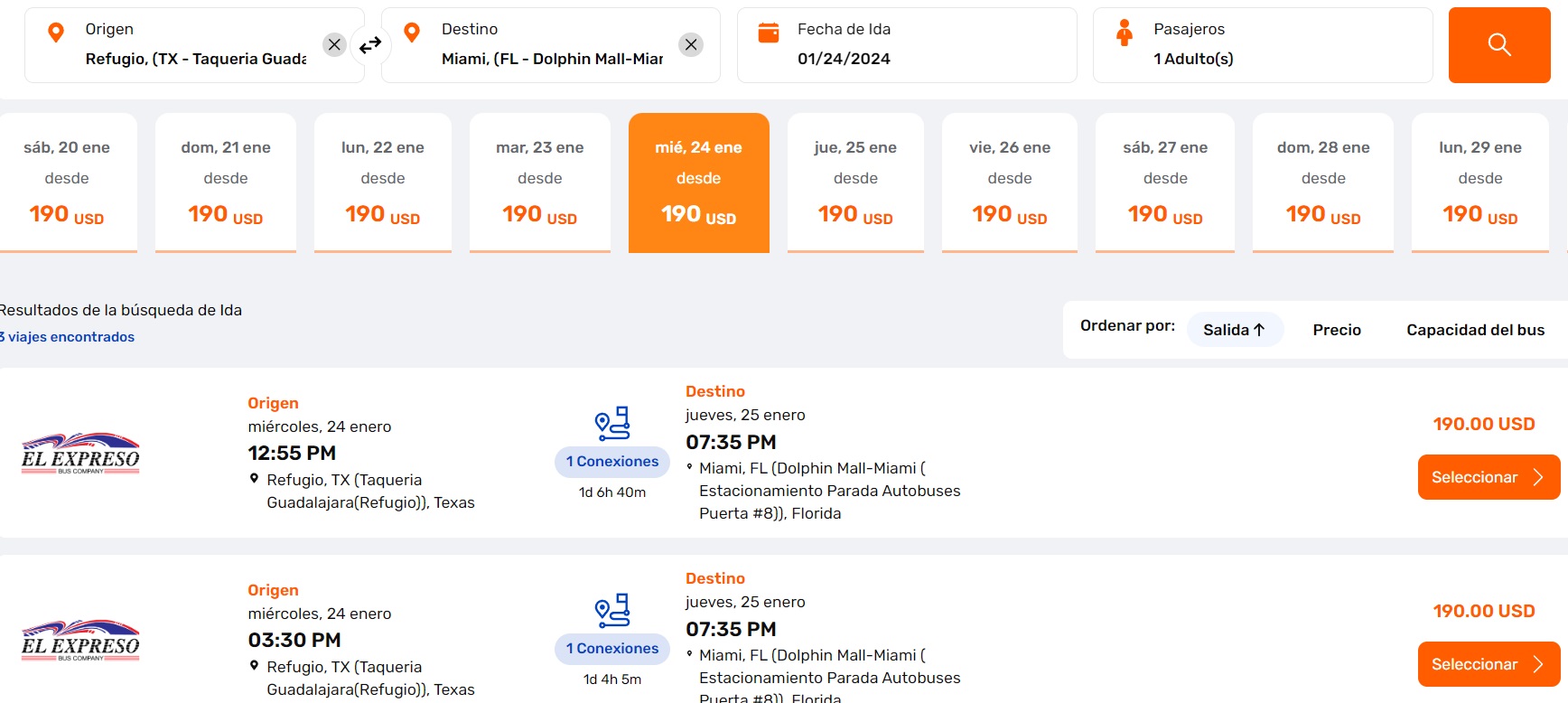This screenshot has height=703, width=1568.
Task: Click the orange search magnifier button
Action: 1498,45
